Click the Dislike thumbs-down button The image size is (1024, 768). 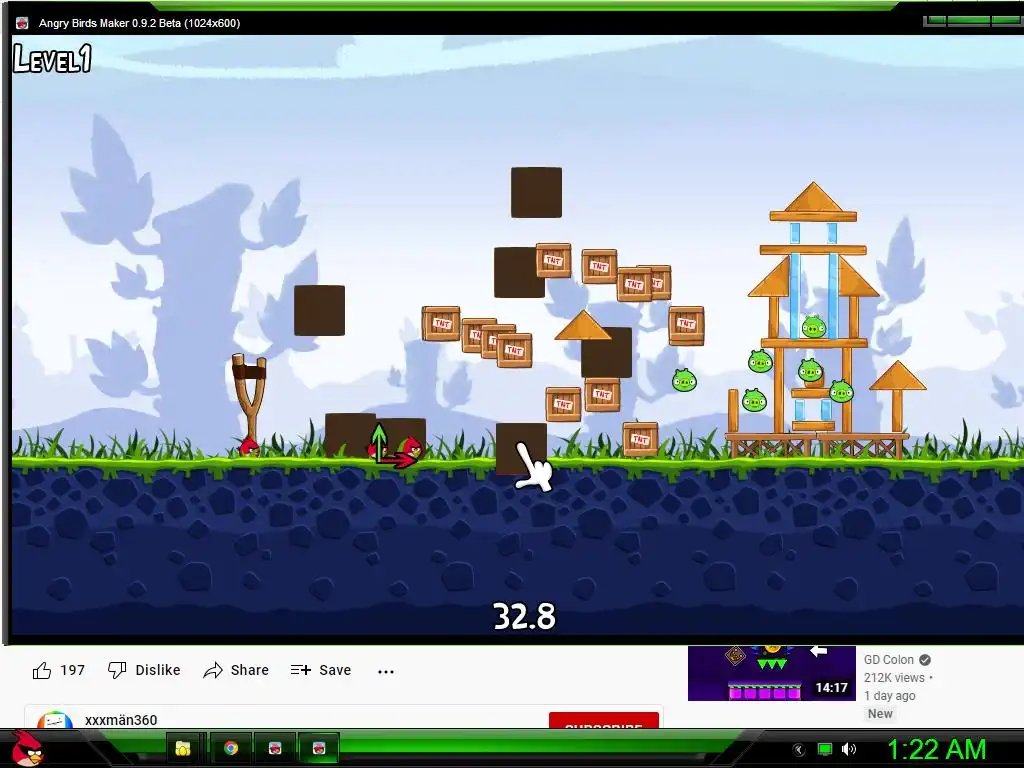pos(144,670)
